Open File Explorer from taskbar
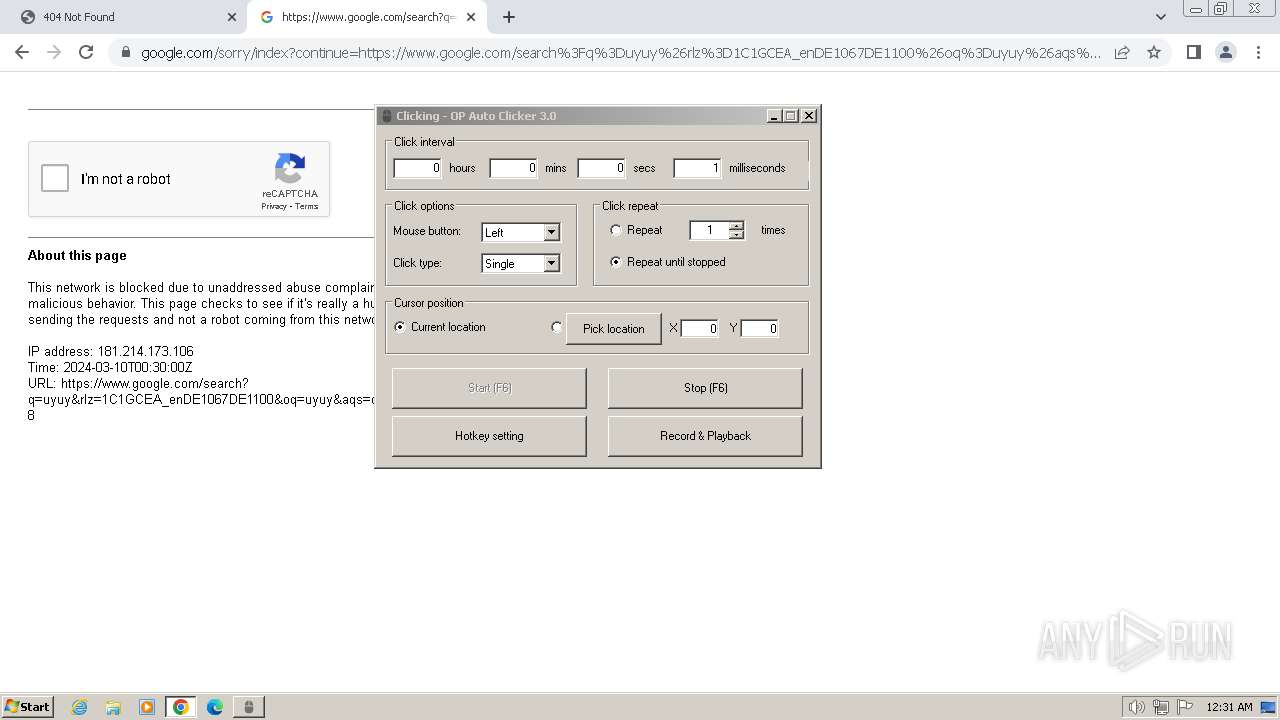Screen dimensions: 1280x720 point(113,707)
